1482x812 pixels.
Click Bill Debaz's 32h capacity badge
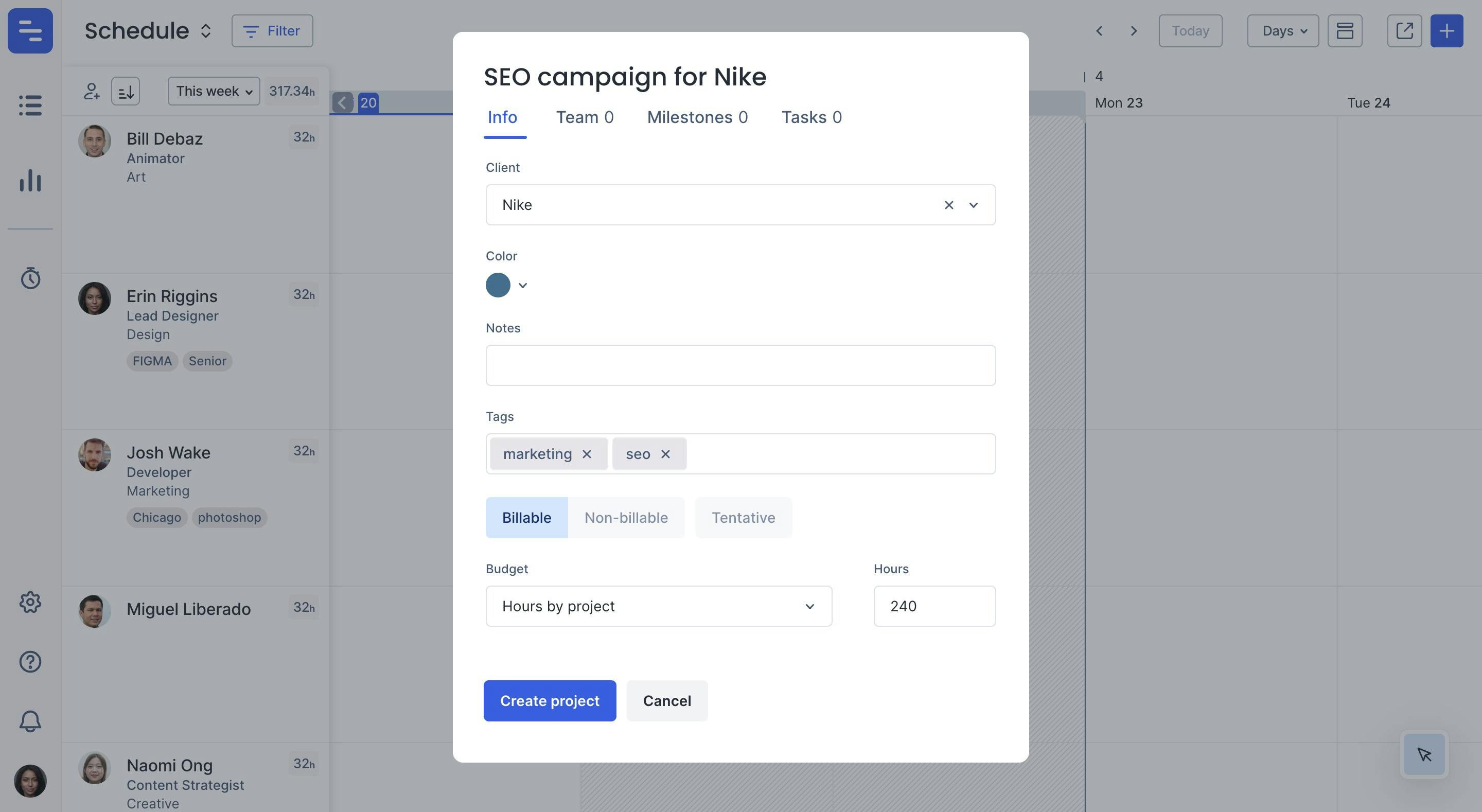pyautogui.click(x=304, y=137)
